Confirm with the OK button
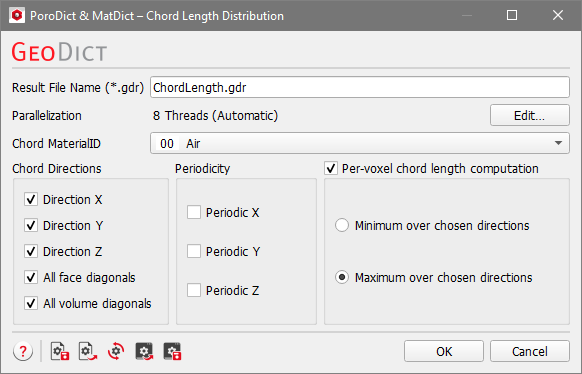 click(x=444, y=351)
